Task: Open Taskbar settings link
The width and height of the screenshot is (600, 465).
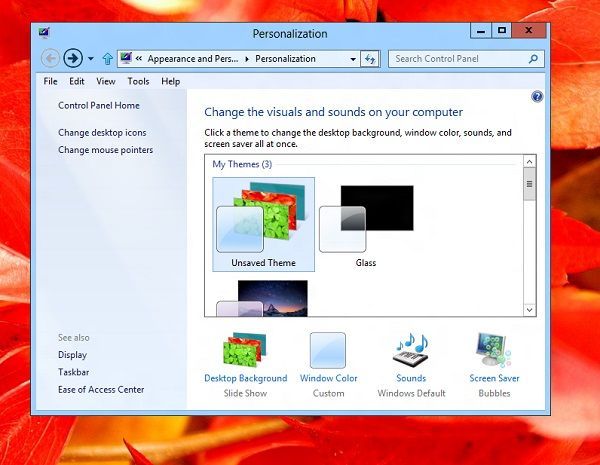Action: pos(73,372)
